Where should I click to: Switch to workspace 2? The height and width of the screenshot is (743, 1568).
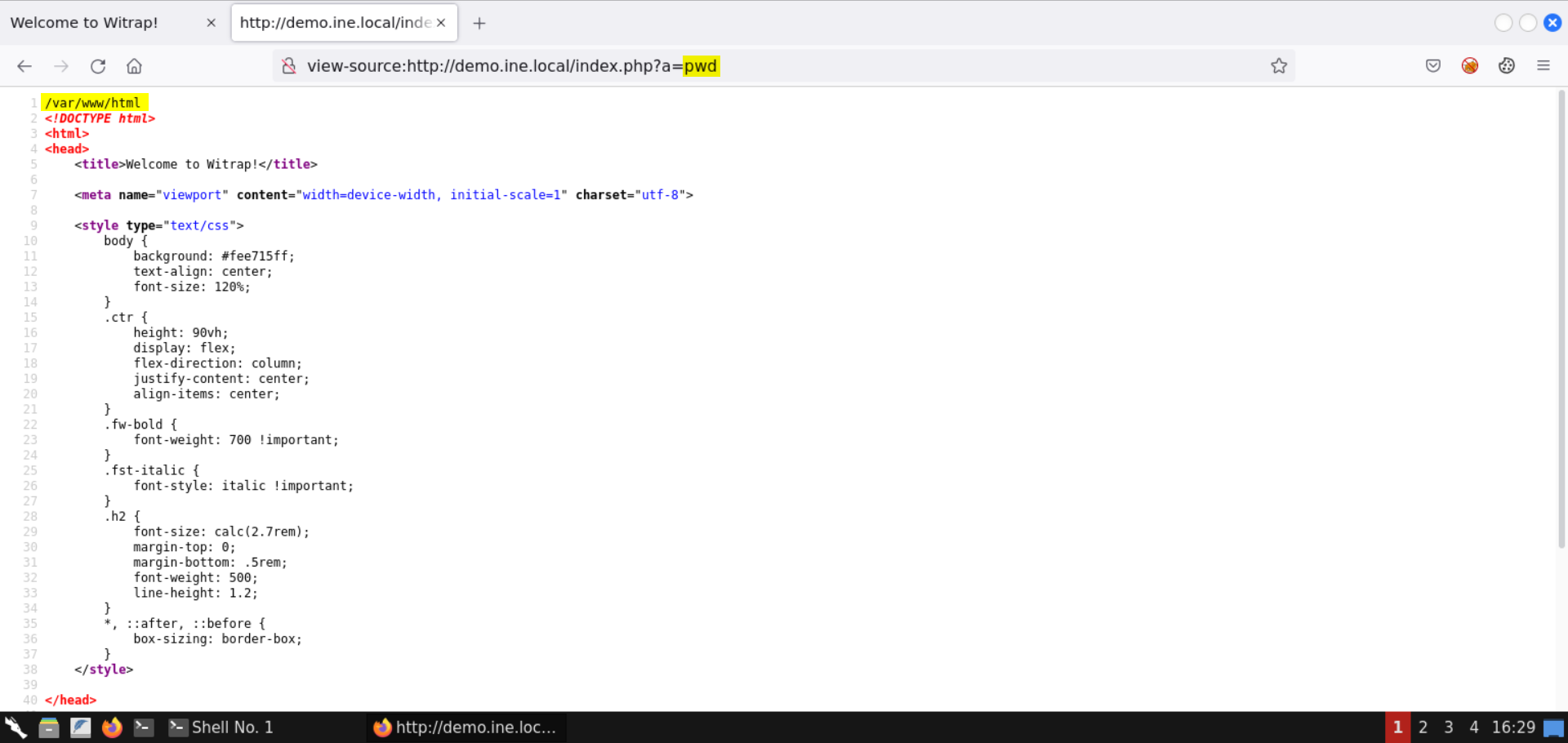(x=1423, y=727)
